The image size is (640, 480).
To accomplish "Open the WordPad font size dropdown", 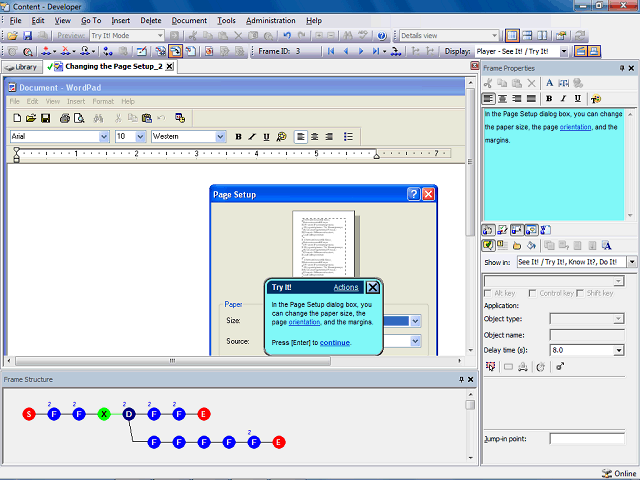I will 140,137.
